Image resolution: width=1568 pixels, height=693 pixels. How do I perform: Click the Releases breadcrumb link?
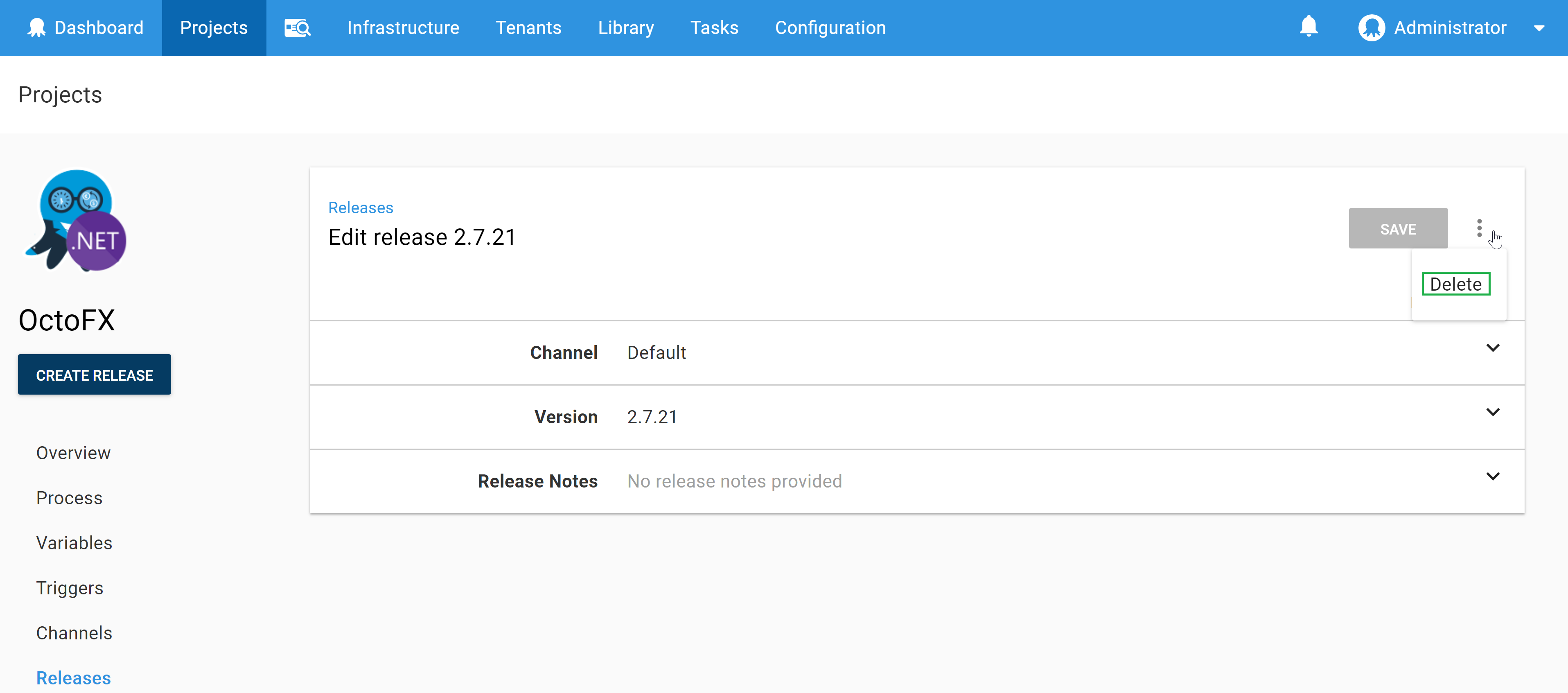361,207
